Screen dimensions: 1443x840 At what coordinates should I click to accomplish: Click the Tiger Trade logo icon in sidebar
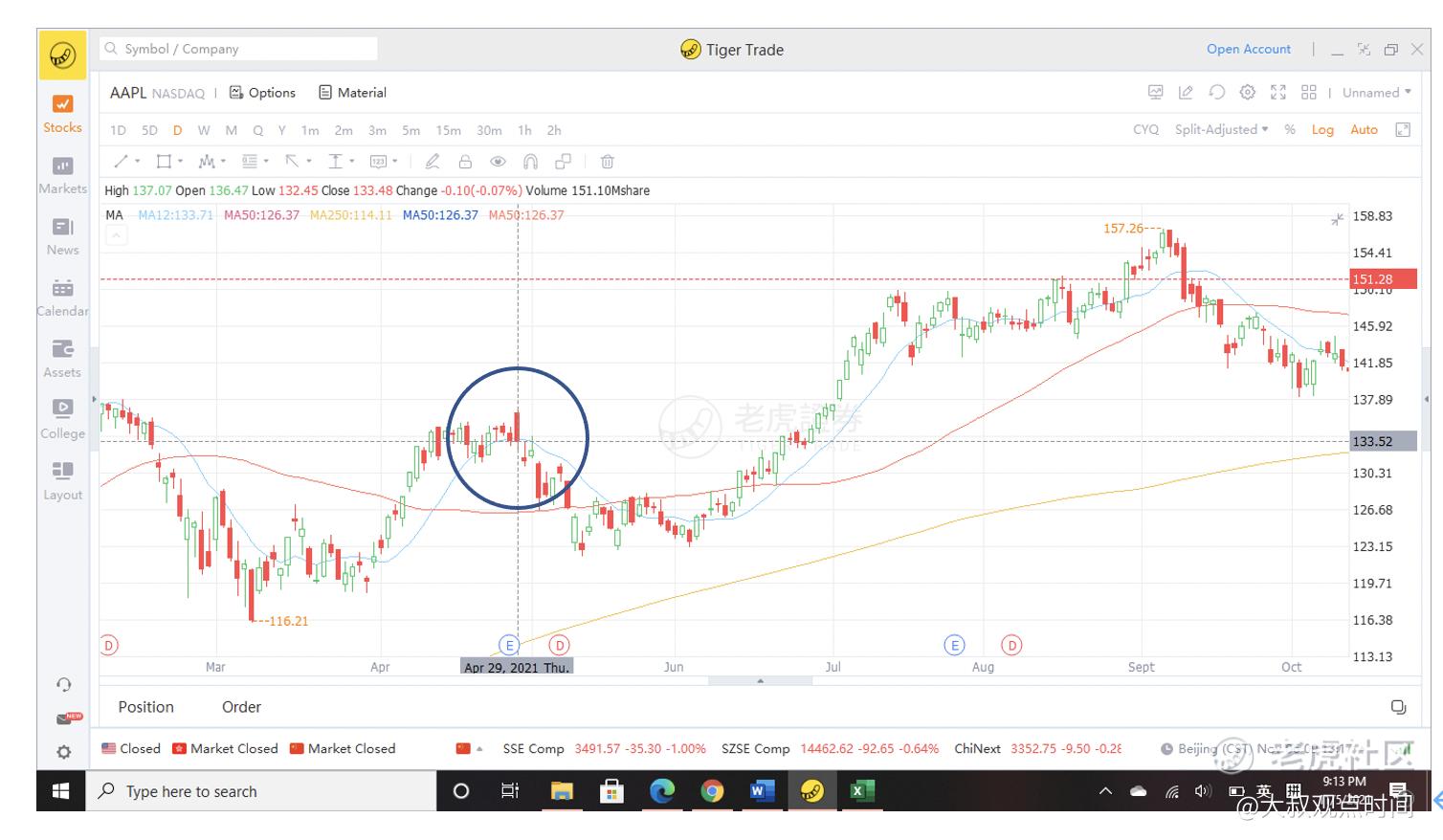coord(63,55)
